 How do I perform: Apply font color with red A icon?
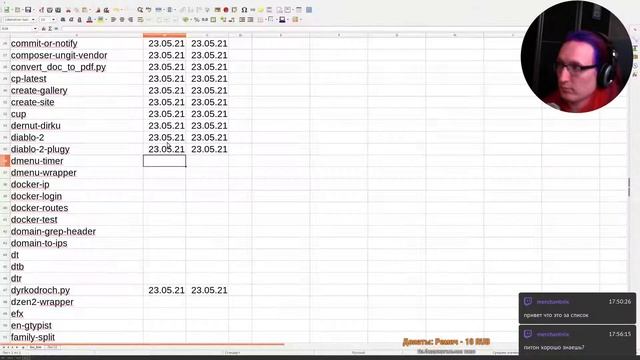coord(89,20)
